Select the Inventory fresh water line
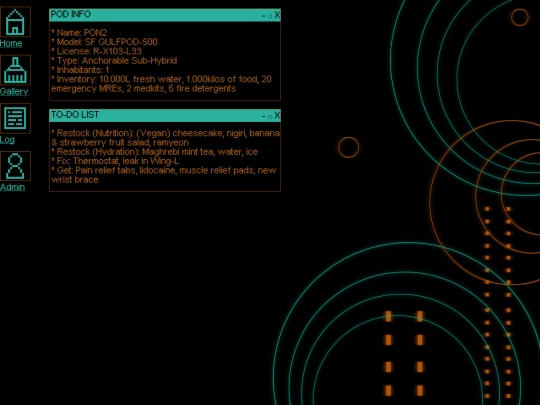The width and height of the screenshot is (540, 405). click(x=162, y=79)
